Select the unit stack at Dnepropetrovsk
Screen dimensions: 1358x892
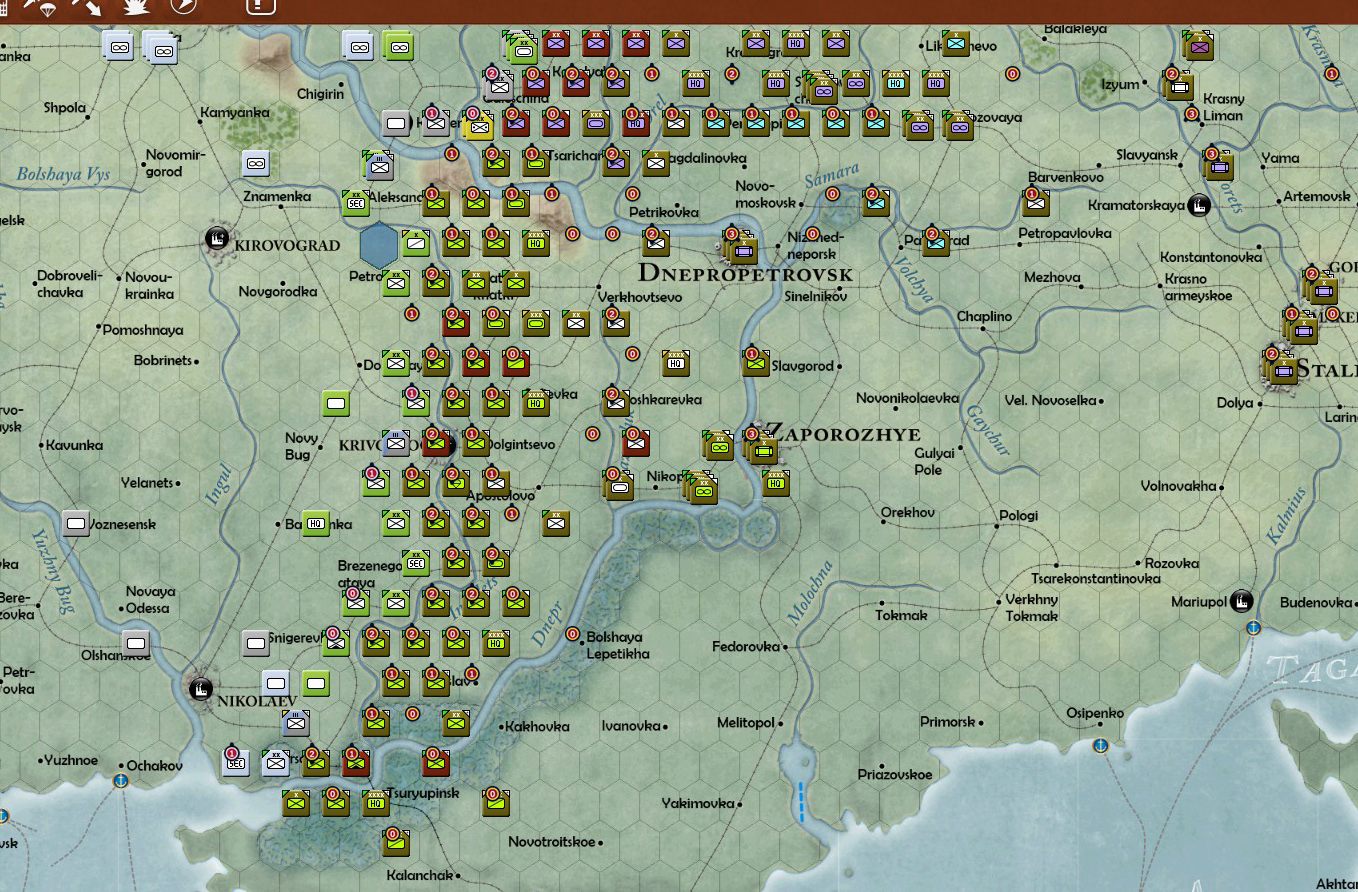[743, 248]
